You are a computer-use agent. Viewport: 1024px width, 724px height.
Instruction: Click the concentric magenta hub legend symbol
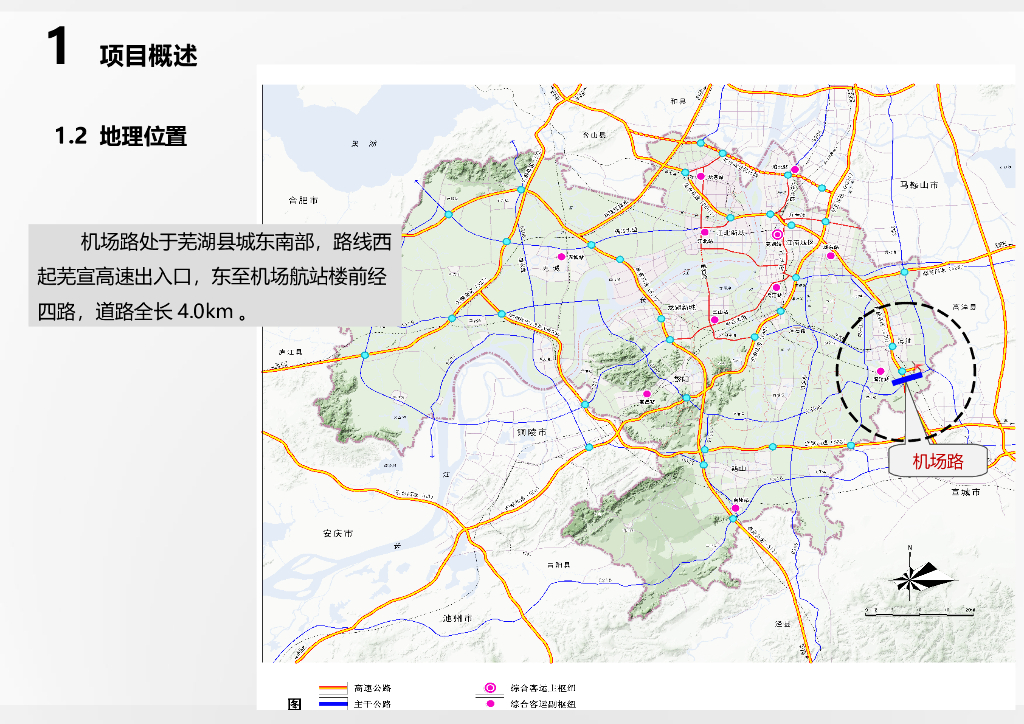[490, 688]
